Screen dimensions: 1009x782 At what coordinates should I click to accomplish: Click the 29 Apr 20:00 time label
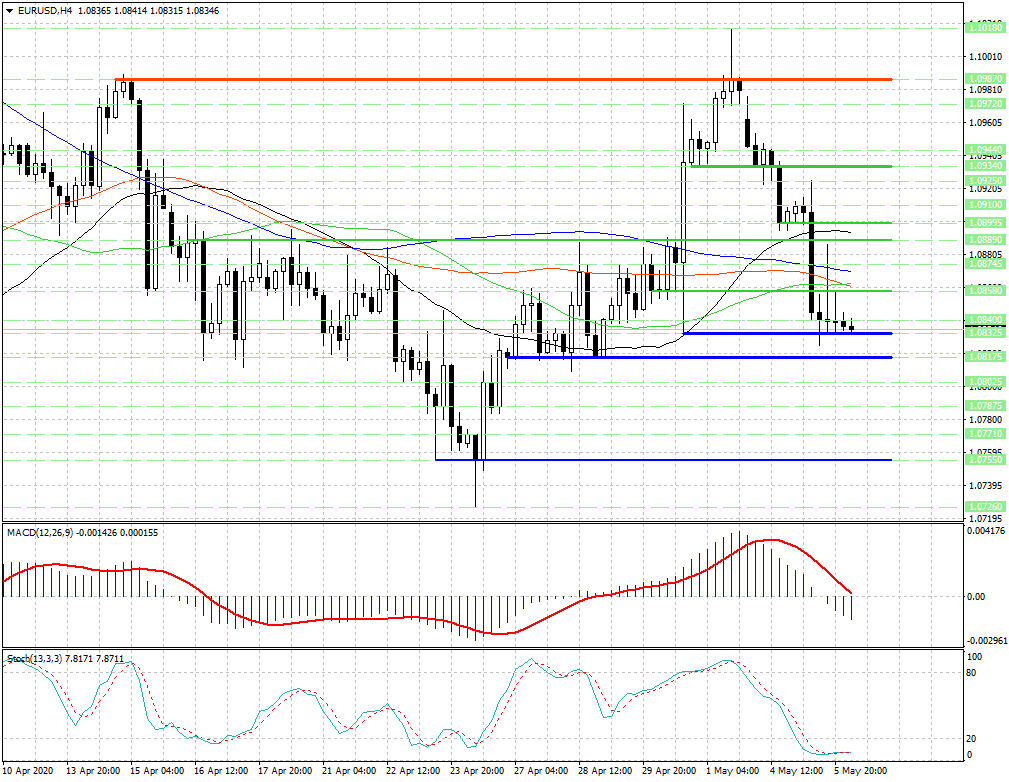coord(670,771)
